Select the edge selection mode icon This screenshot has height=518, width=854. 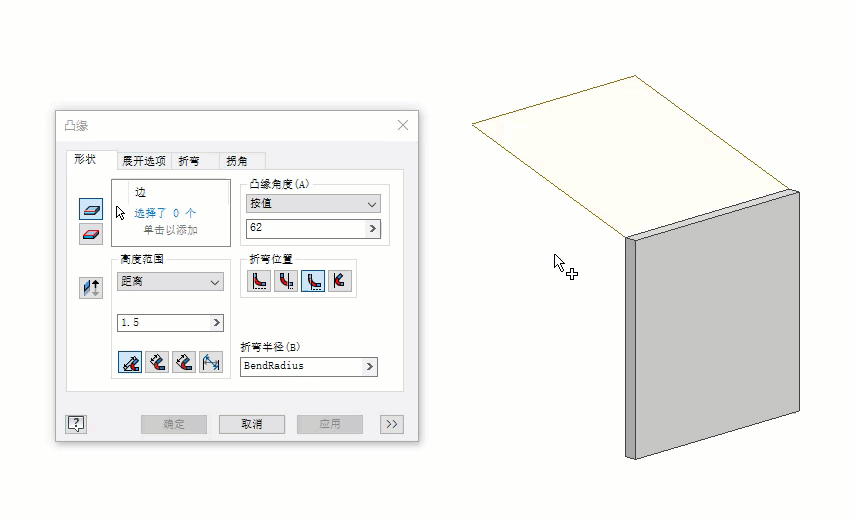click(91, 209)
